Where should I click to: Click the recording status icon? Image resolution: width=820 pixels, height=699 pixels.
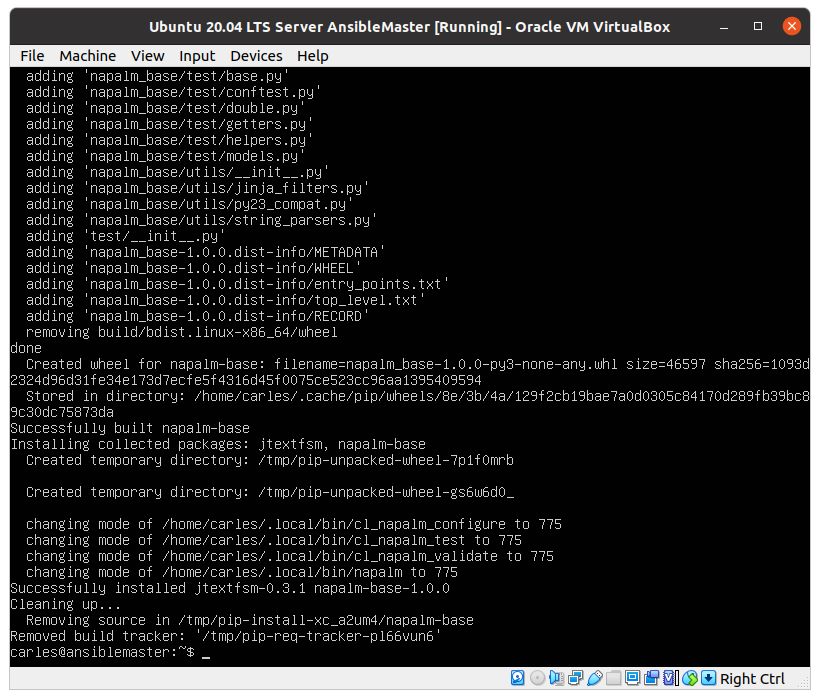point(652,678)
